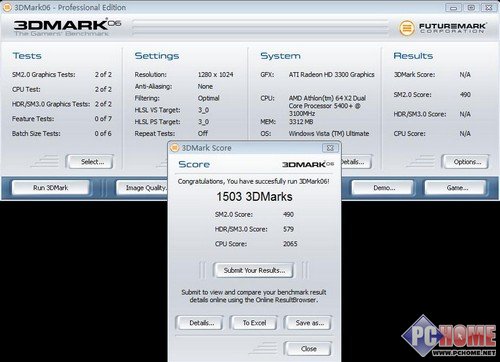The width and height of the screenshot is (500, 362).
Task: Click resolution value '1280 x 1024'
Action: [215, 75]
